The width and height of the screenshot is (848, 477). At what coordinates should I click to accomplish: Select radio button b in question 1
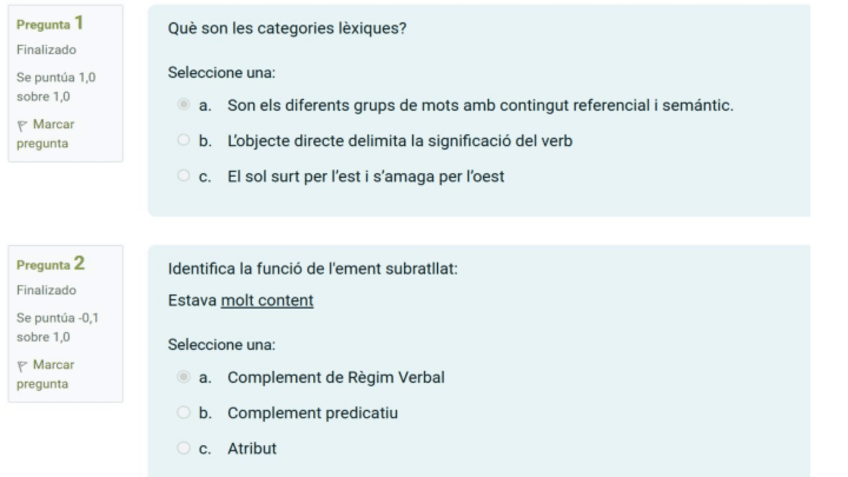point(183,141)
